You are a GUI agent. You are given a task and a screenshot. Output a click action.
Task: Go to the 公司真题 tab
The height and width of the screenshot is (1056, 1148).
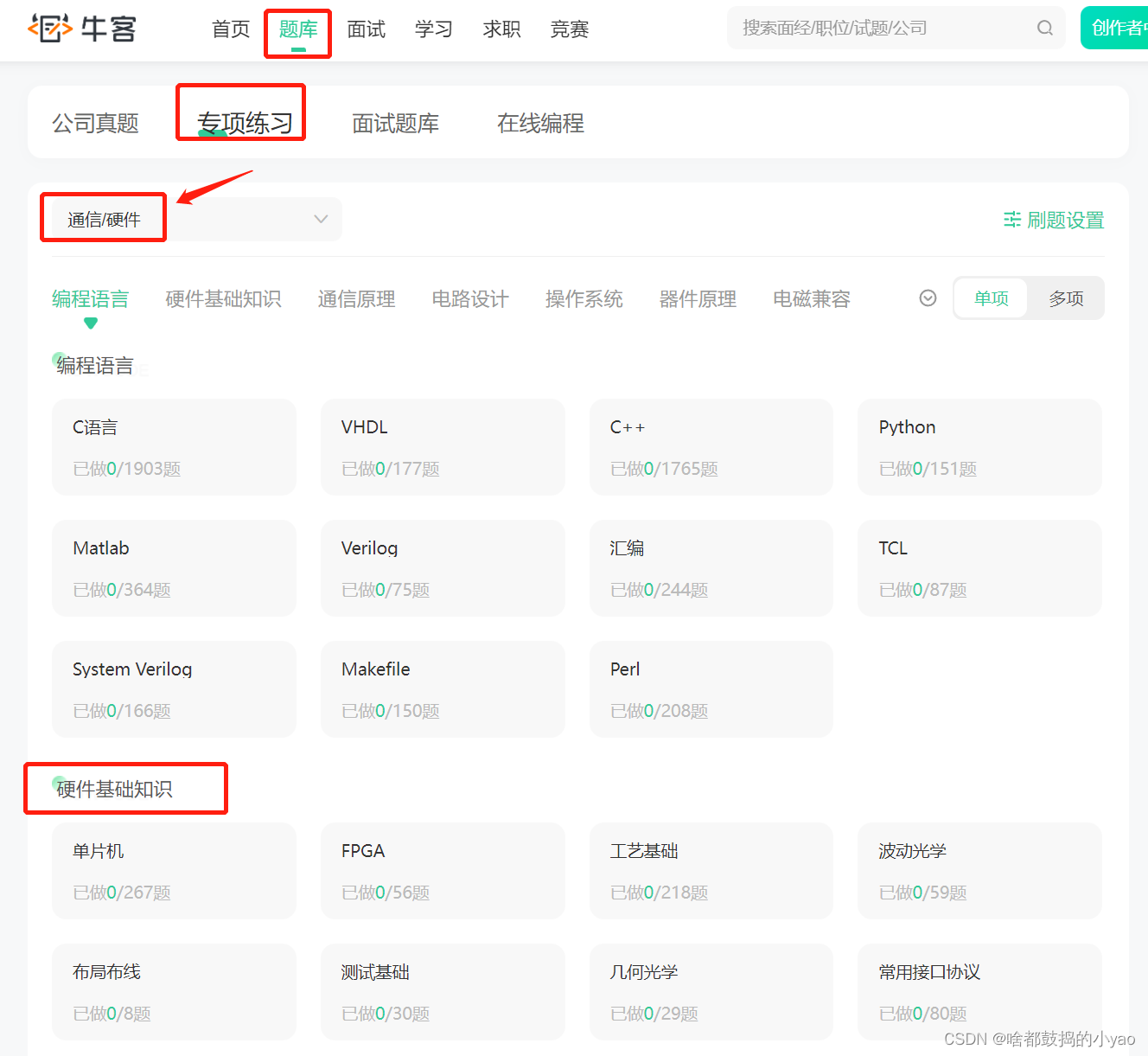coord(95,124)
